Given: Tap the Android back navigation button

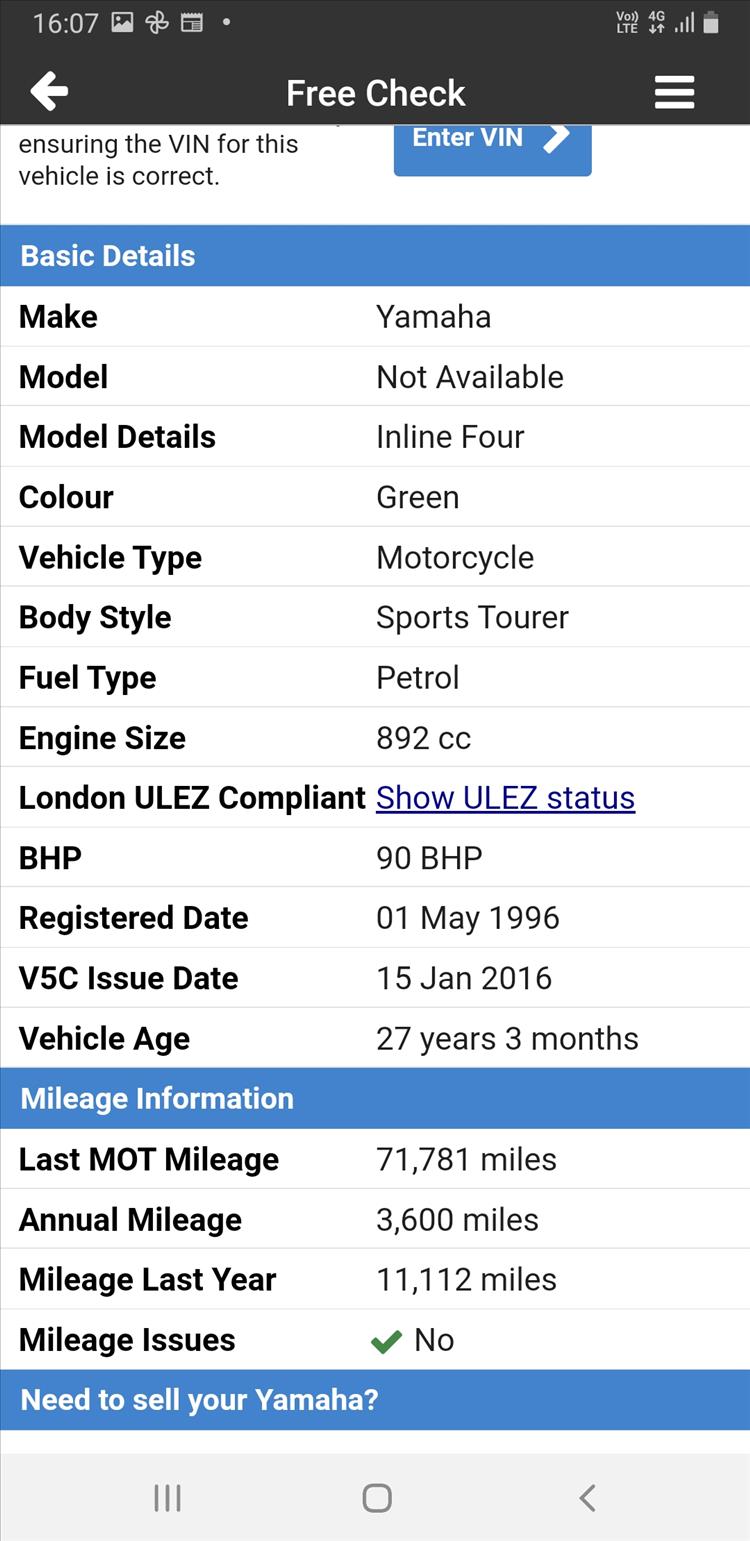Looking at the screenshot, I should point(587,1497).
